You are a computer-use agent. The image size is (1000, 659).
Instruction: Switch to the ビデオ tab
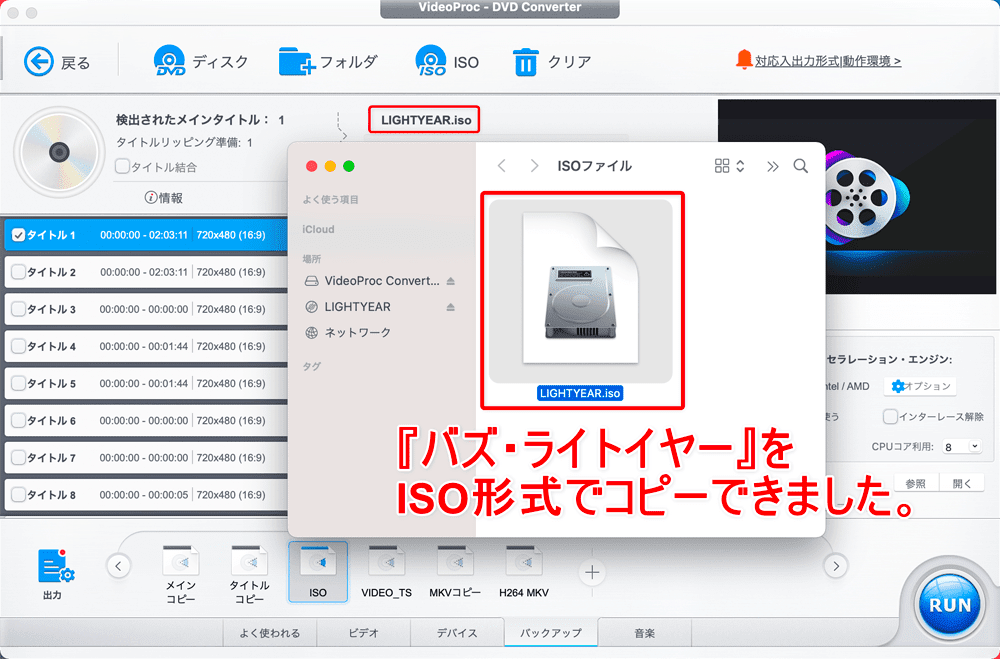363,633
